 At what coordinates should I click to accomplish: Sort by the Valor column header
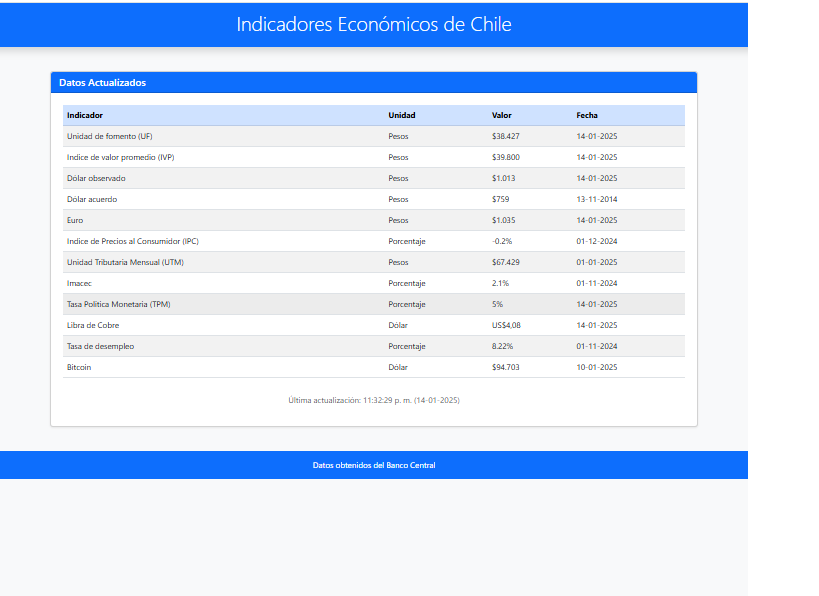500,115
